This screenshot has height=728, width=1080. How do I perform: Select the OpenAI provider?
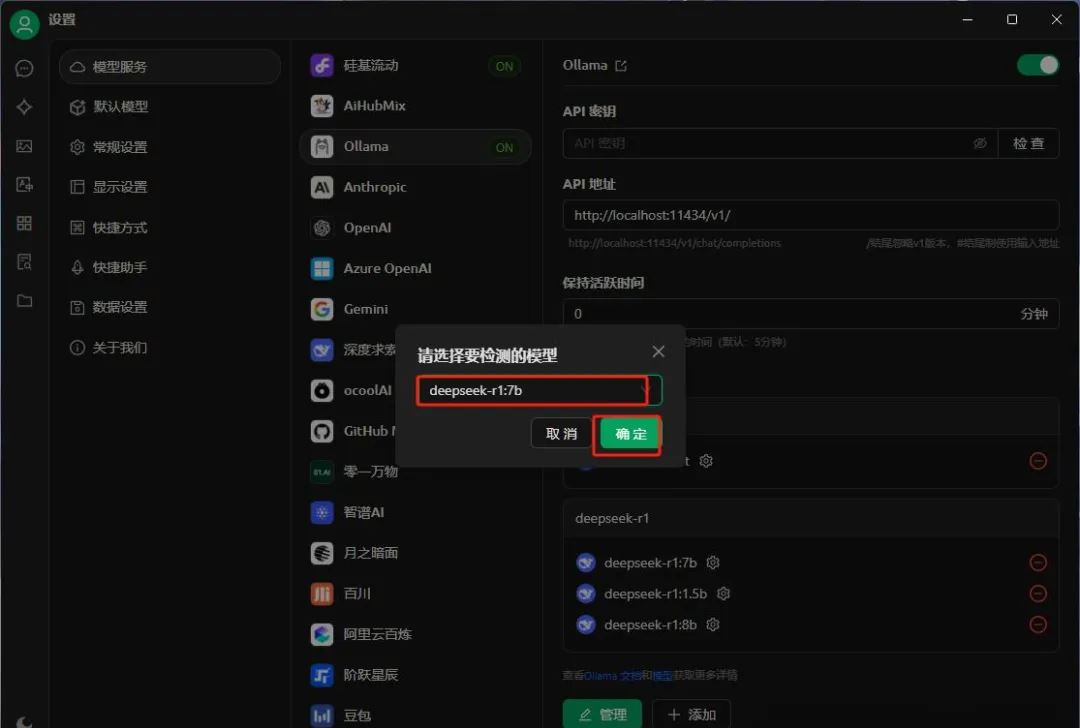[415, 228]
